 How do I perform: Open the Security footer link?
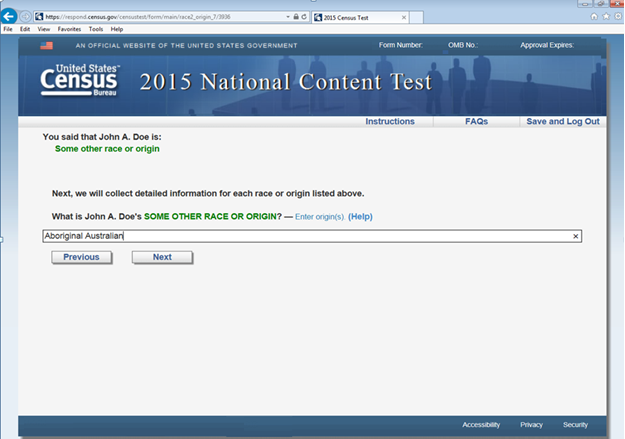pos(575,425)
